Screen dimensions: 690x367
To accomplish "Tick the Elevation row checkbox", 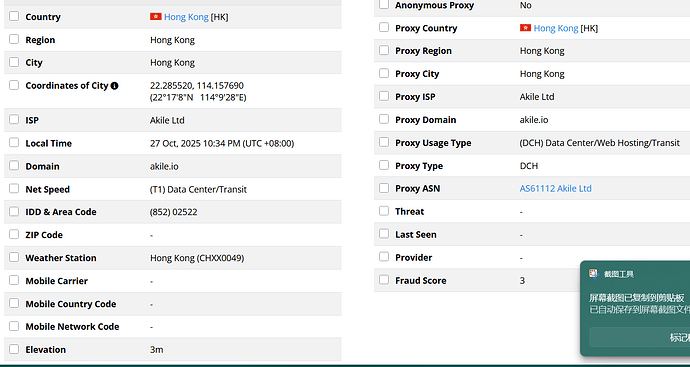I will pos(14,349).
